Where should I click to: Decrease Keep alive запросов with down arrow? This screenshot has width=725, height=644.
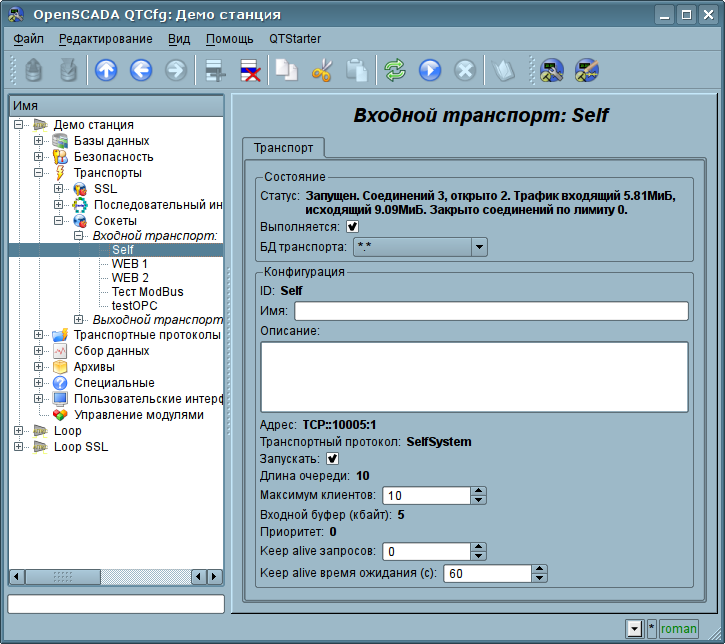pyautogui.click(x=479, y=556)
